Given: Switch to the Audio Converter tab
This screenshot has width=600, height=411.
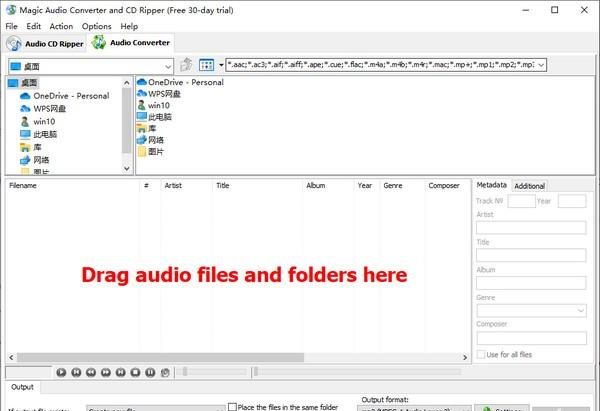Looking at the screenshot, I should (x=131, y=42).
